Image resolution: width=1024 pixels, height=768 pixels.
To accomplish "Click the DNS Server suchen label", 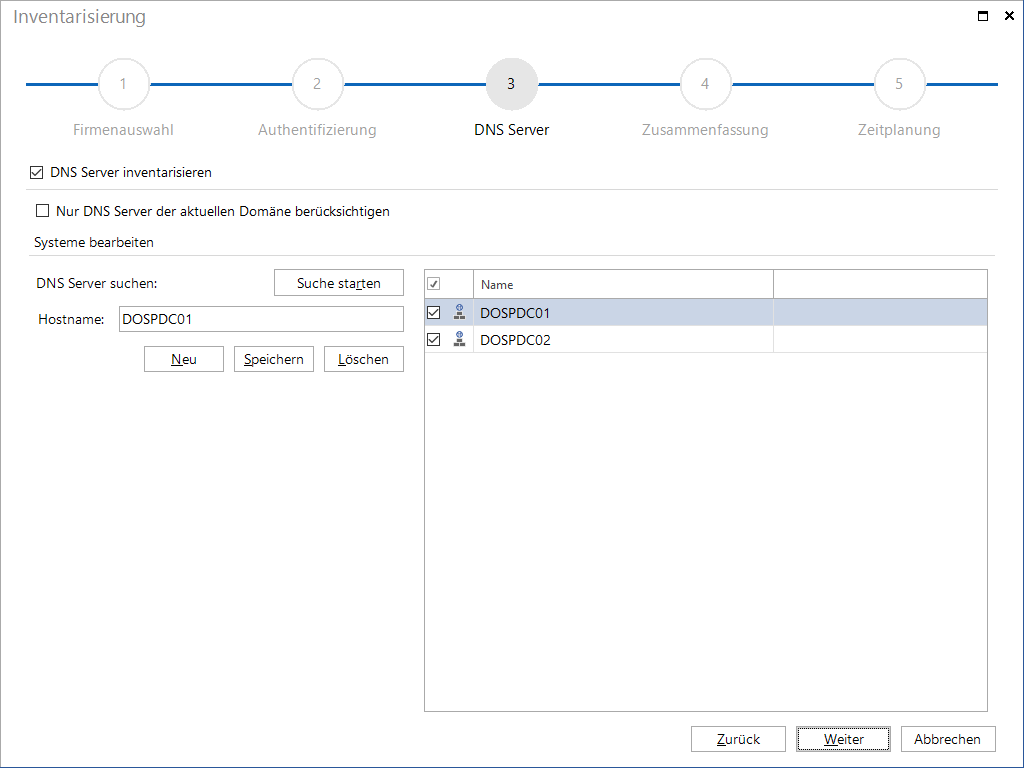I will [x=97, y=283].
